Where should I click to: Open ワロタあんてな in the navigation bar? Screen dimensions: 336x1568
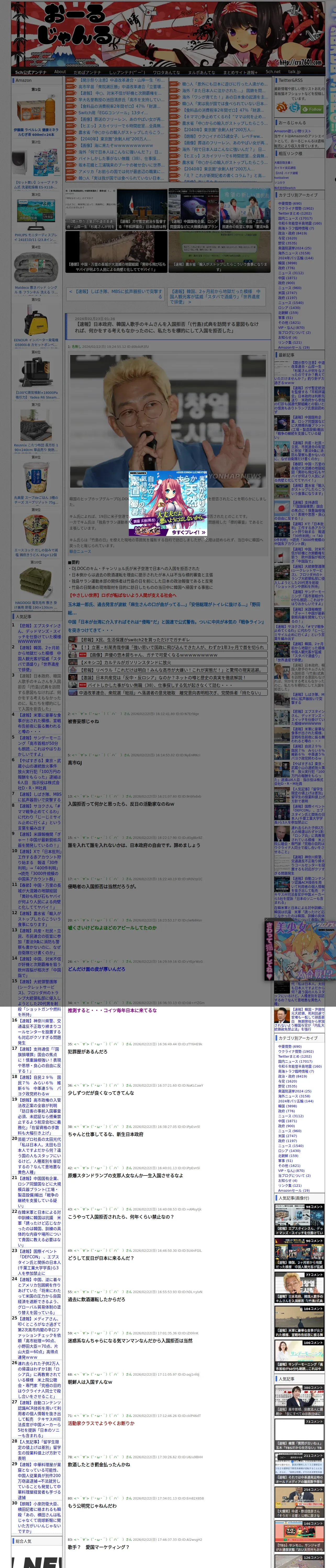click(166, 72)
